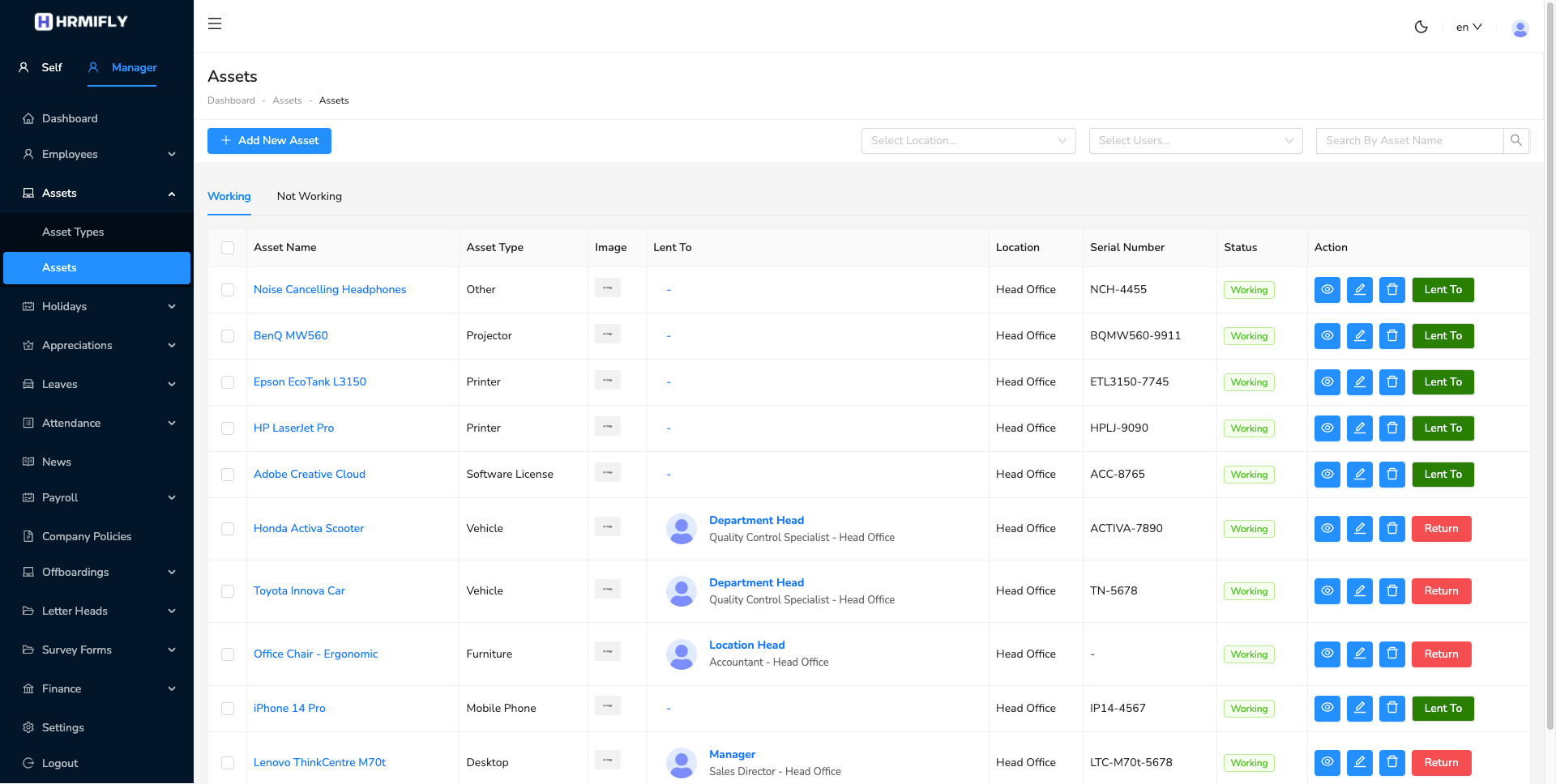Check the checkbox for iPhone 14 Pro row

[227, 709]
